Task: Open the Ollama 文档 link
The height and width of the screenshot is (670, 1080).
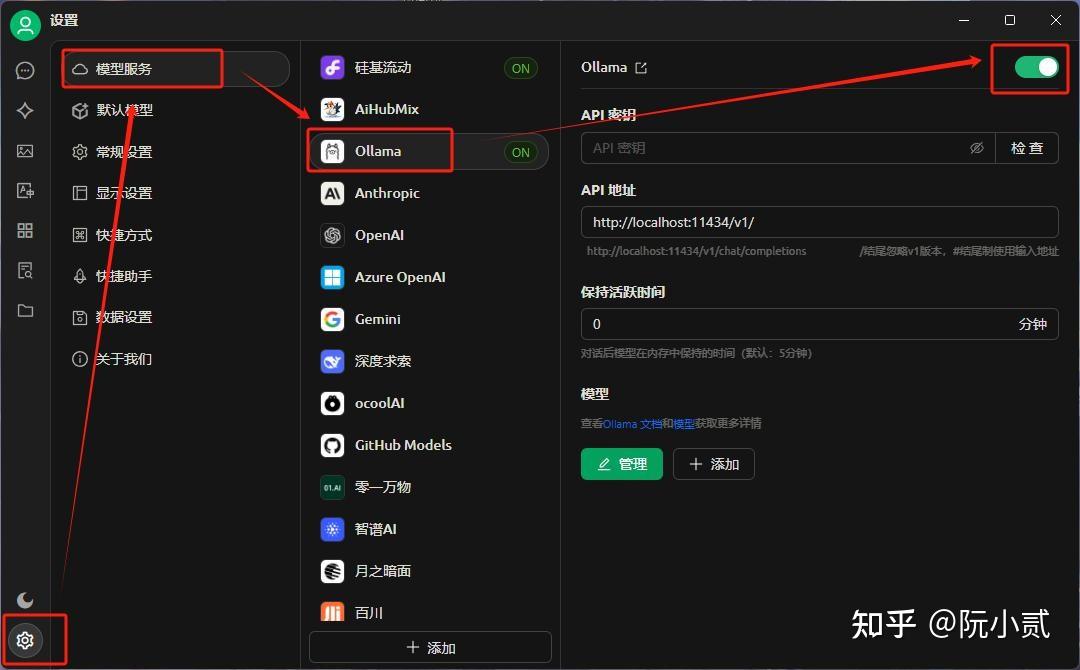Action: pyautogui.click(x=632, y=423)
